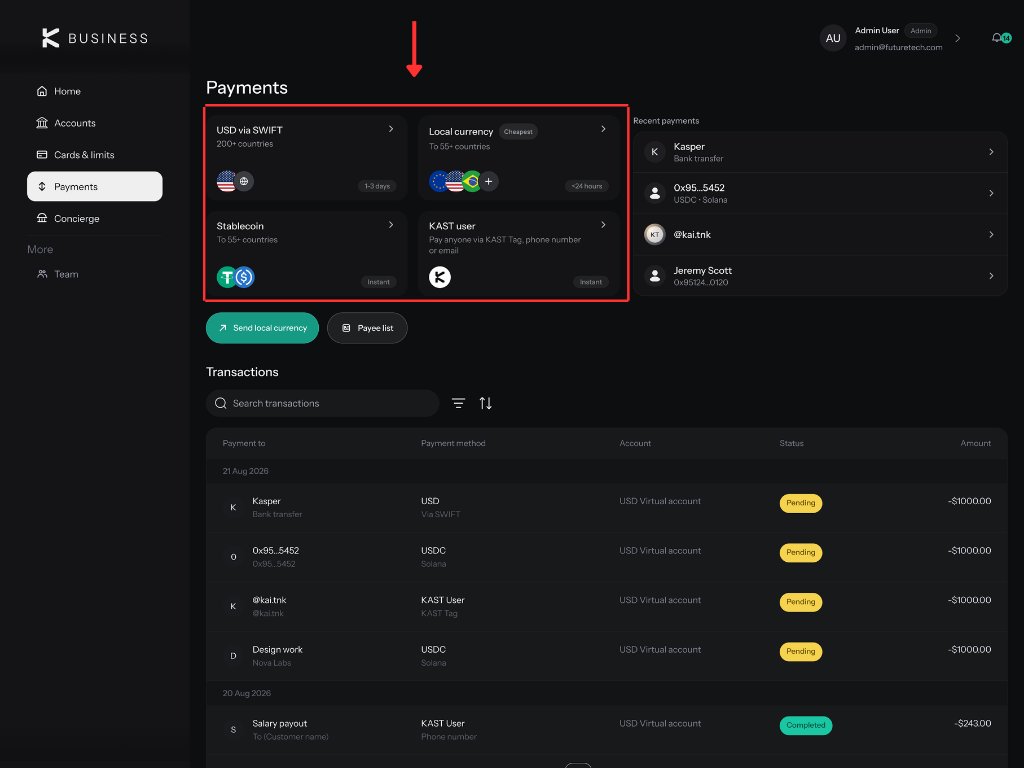This screenshot has width=1024, height=768.
Task: Click KAST logo on KAST user card
Action: click(440, 277)
